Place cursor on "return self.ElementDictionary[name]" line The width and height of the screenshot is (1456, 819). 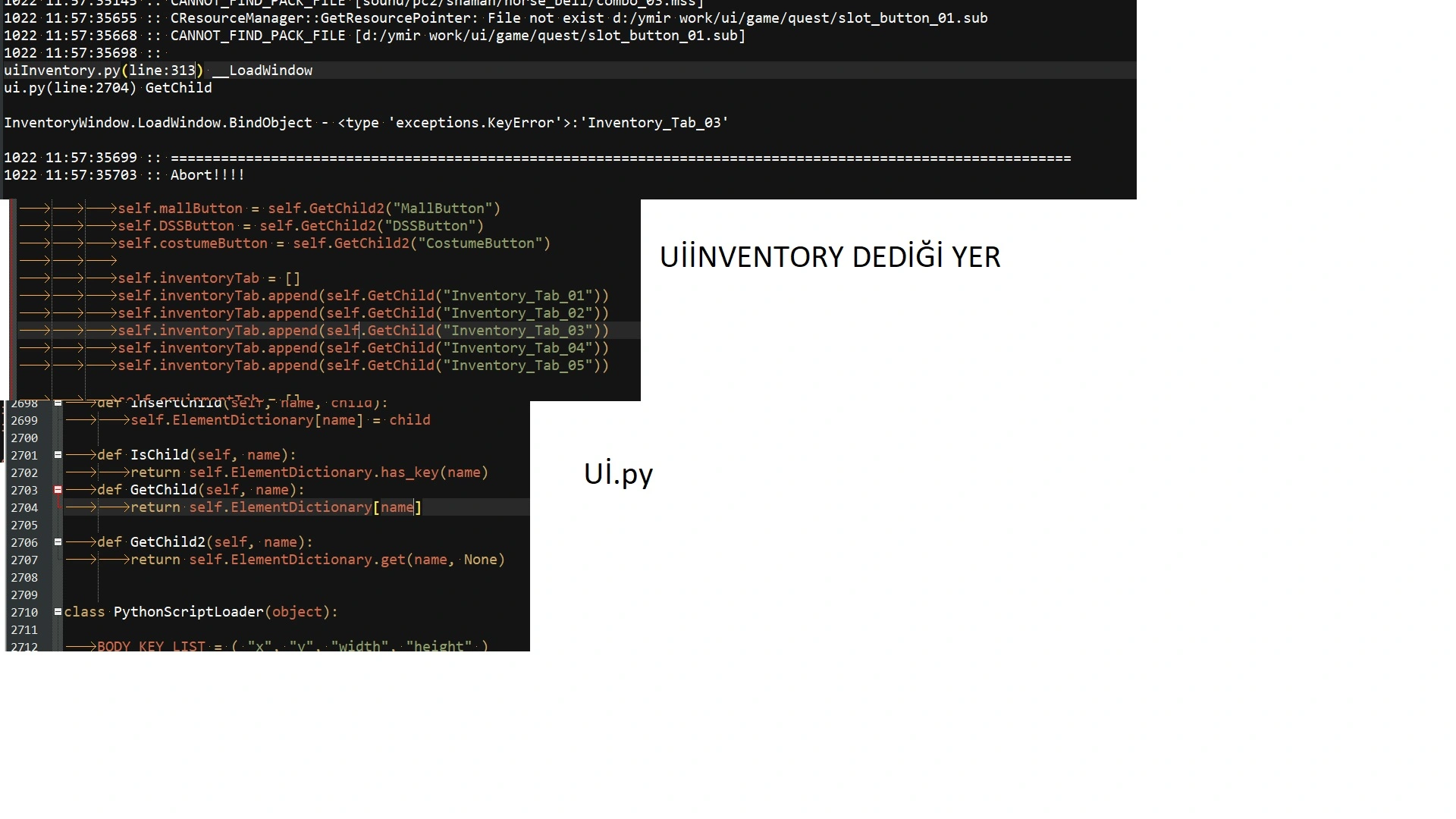point(276,507)
